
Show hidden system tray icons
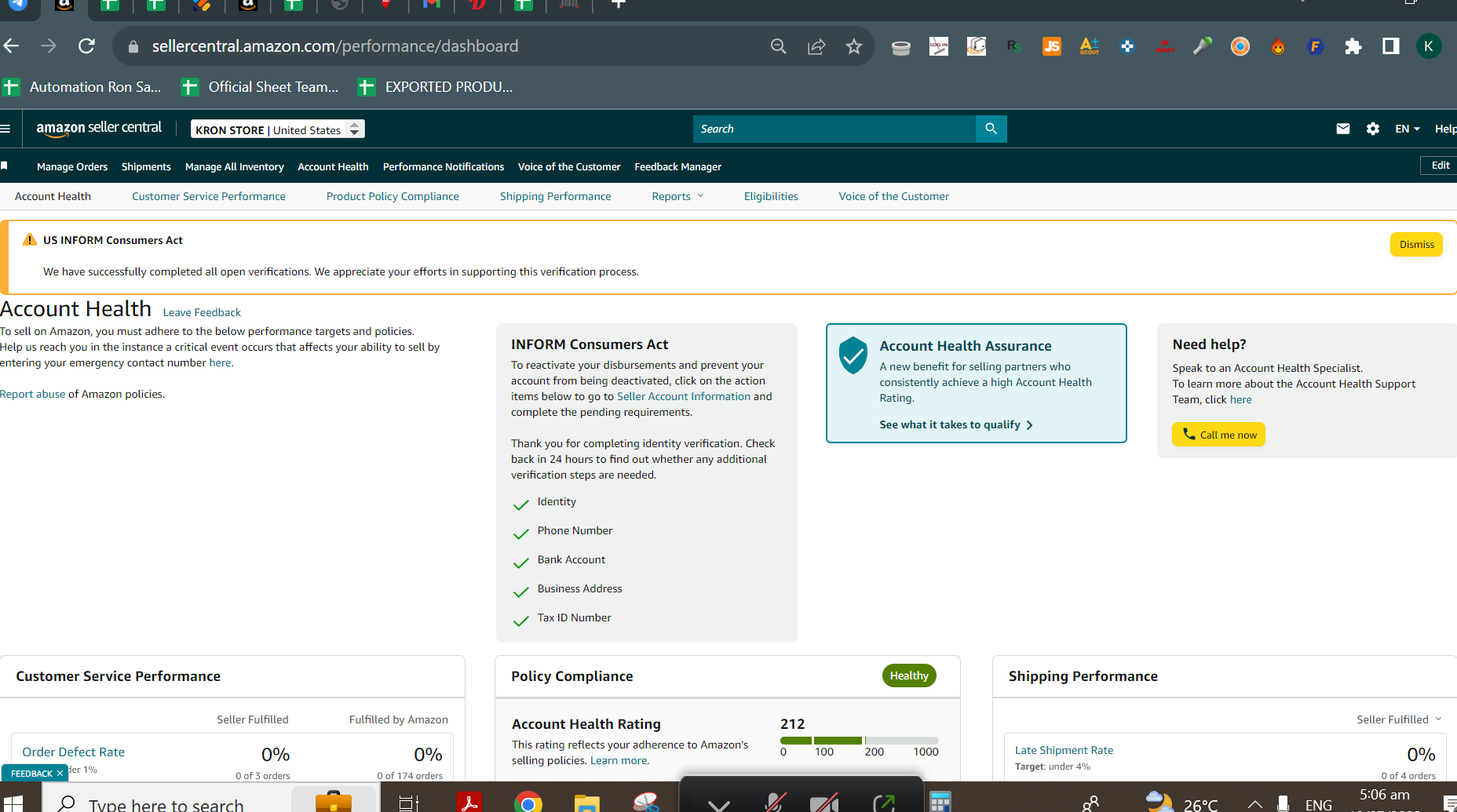1254,804
